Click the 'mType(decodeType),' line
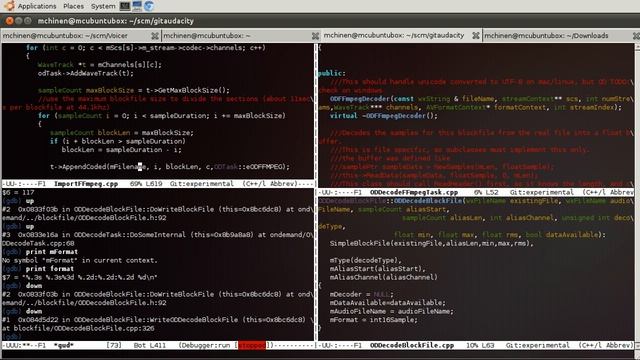640x360 pixels. point(365,260)
